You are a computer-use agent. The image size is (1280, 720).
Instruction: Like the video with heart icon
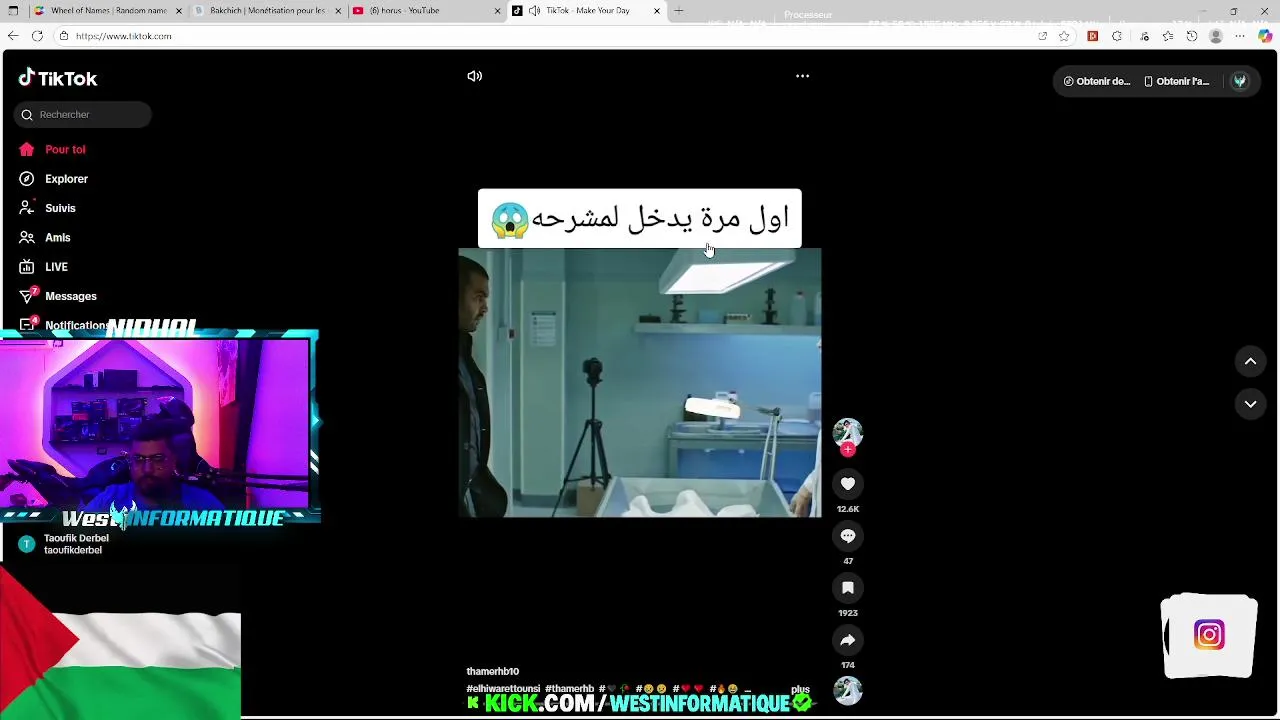848,484
